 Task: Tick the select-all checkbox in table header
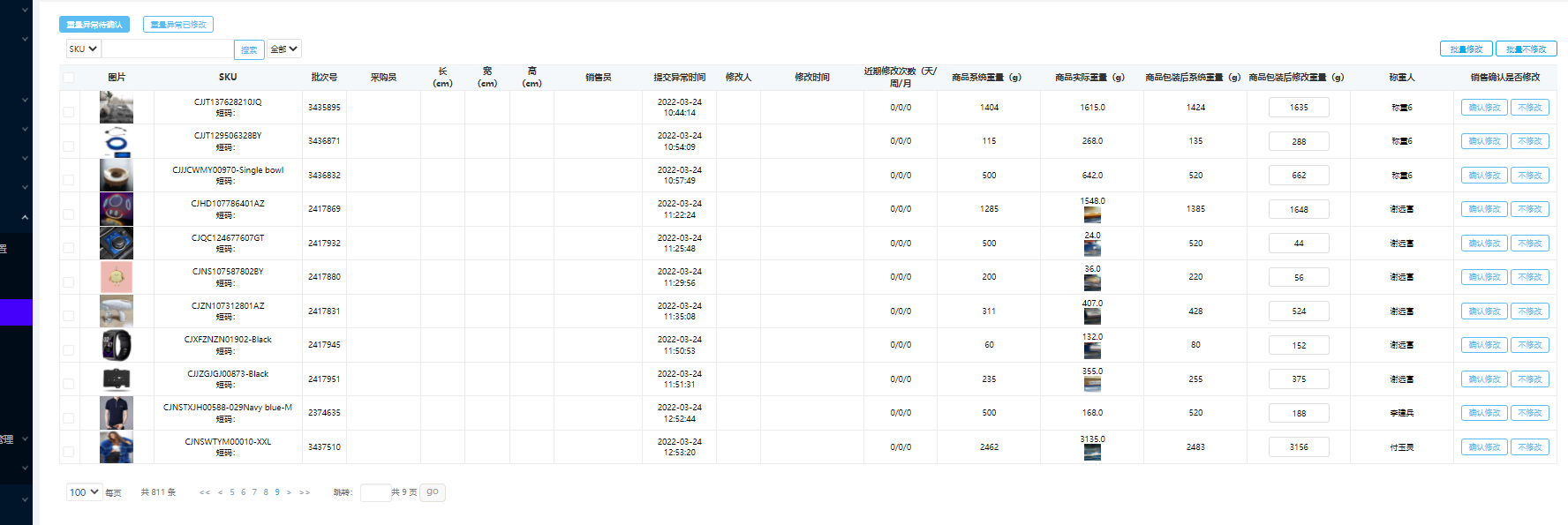pos(69,78)
